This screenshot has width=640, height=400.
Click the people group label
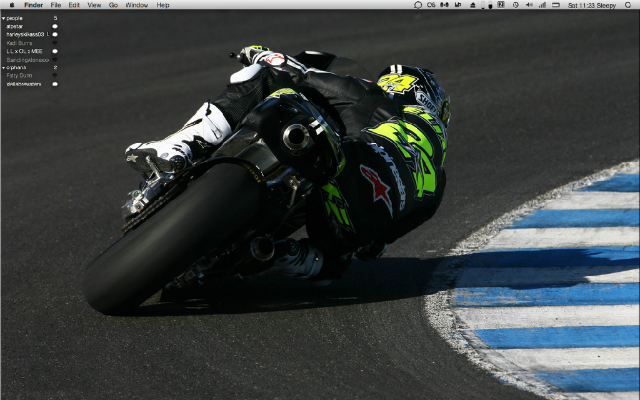[14, 18]
